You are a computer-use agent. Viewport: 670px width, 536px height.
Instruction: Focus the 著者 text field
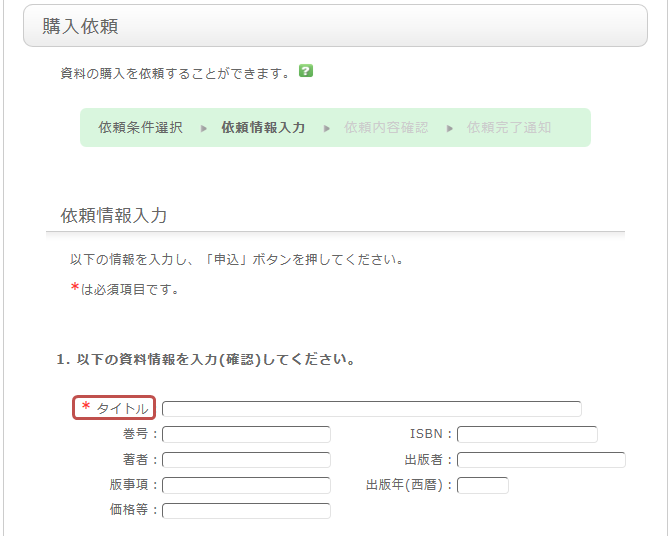246,460
